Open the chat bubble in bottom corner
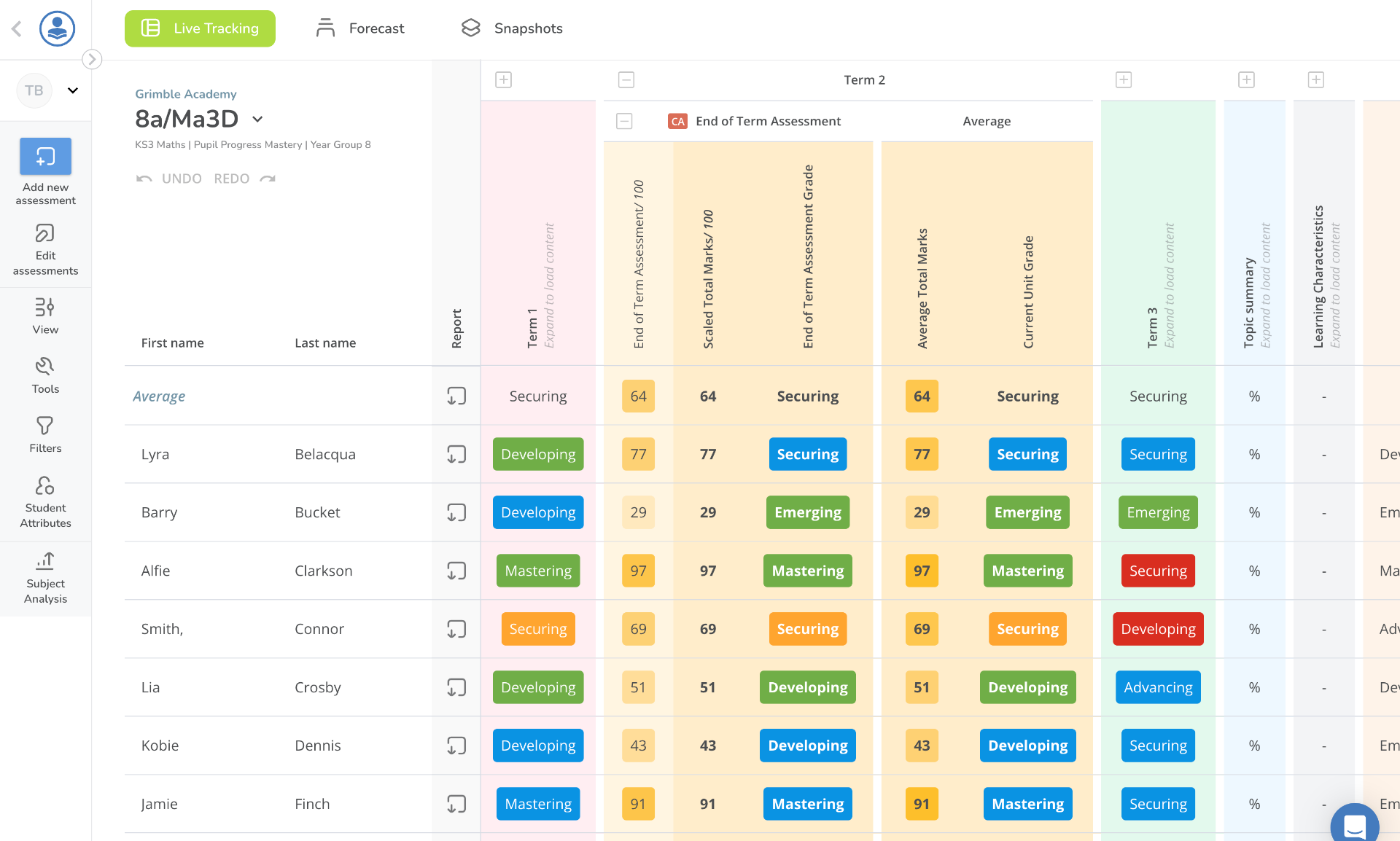1400x841 pixels. click(1355, 824)
